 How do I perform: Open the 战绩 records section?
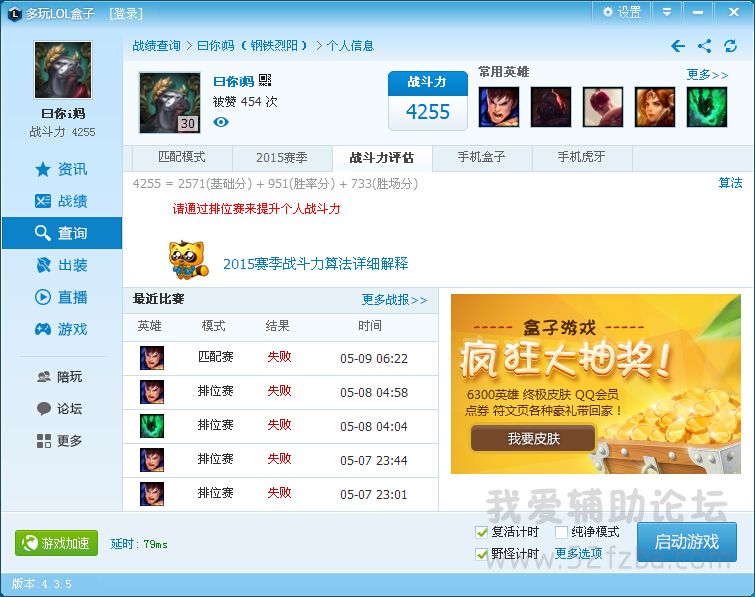[x=61, y=201]
